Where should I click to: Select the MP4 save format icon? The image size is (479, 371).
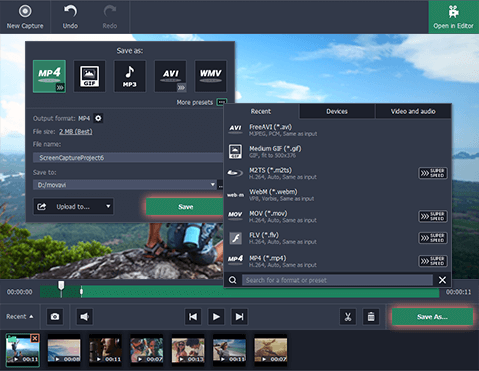[49, 76]
